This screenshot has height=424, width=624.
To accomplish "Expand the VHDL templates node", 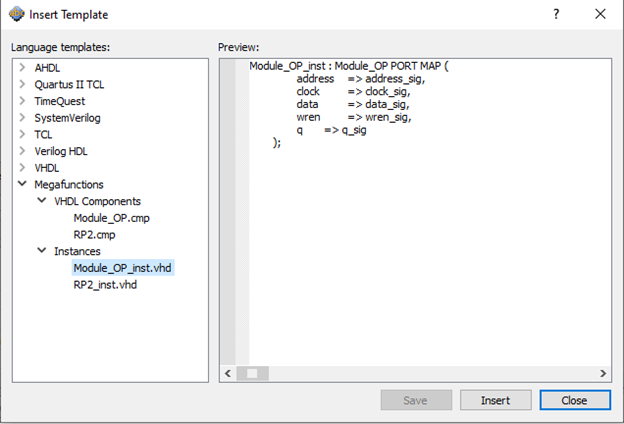I will (23, 168).
